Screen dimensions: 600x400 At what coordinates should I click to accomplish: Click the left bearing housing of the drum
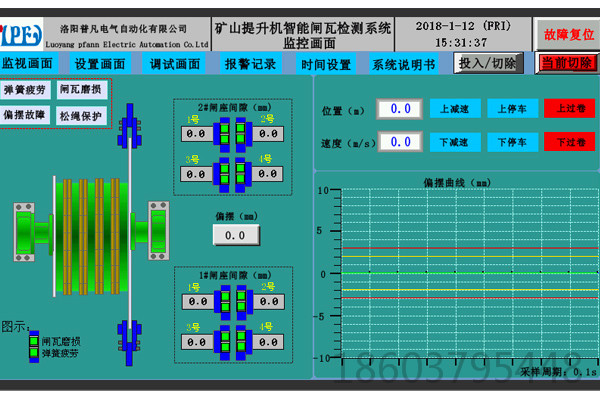click(29, 232)
